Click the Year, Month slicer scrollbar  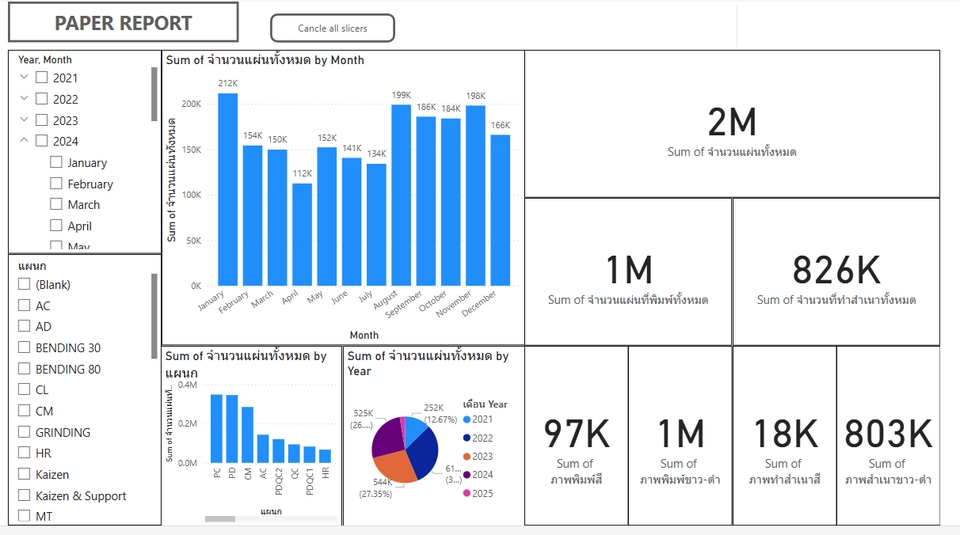(x=154, y=94)
